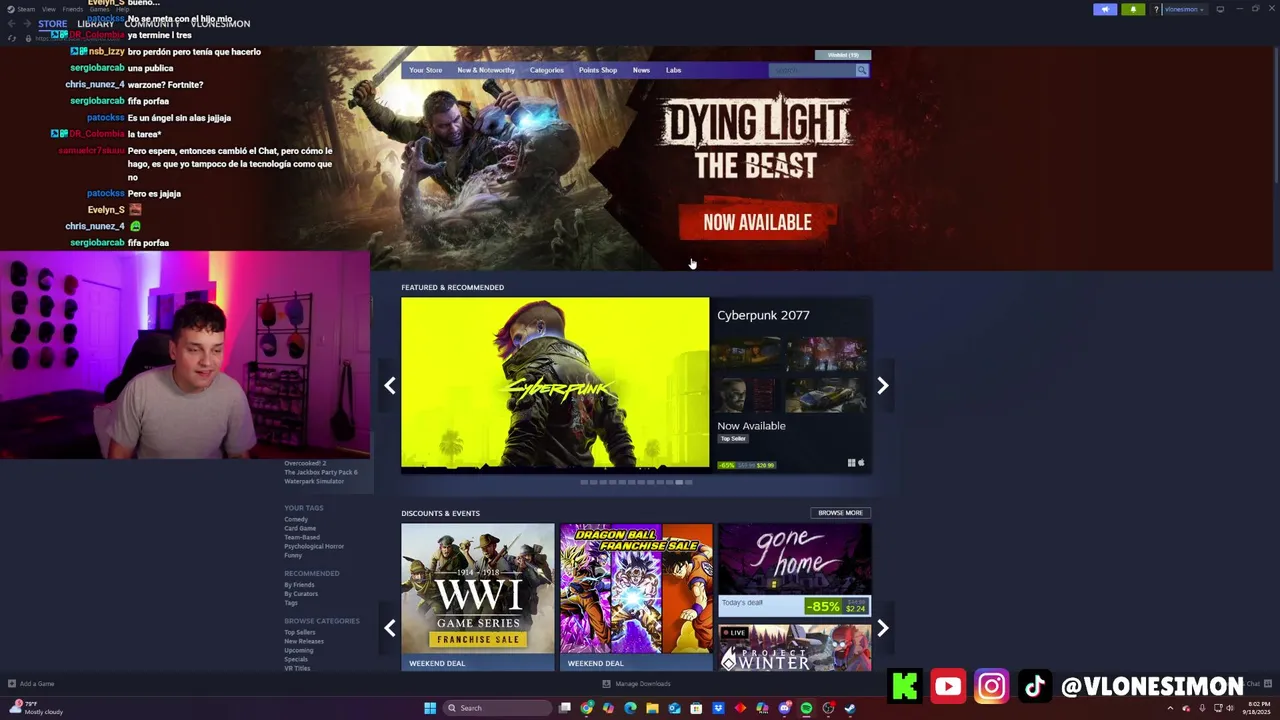This screenshot has width=1280, height=720.
Task: Open the Wishlist button above store bar
Action: pyautogui.click(x=843, y=55)
